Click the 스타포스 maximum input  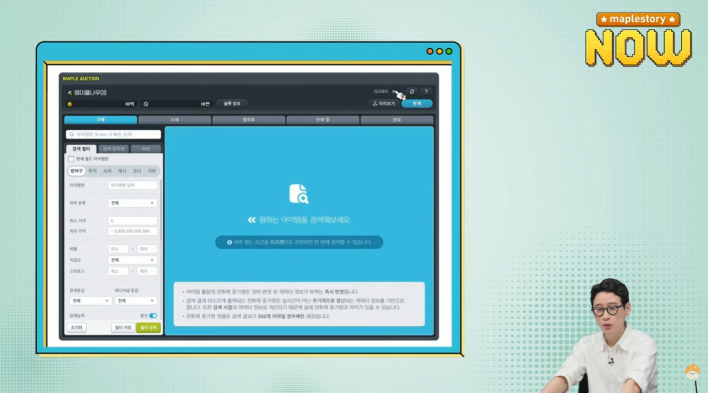tap(147, 271)
